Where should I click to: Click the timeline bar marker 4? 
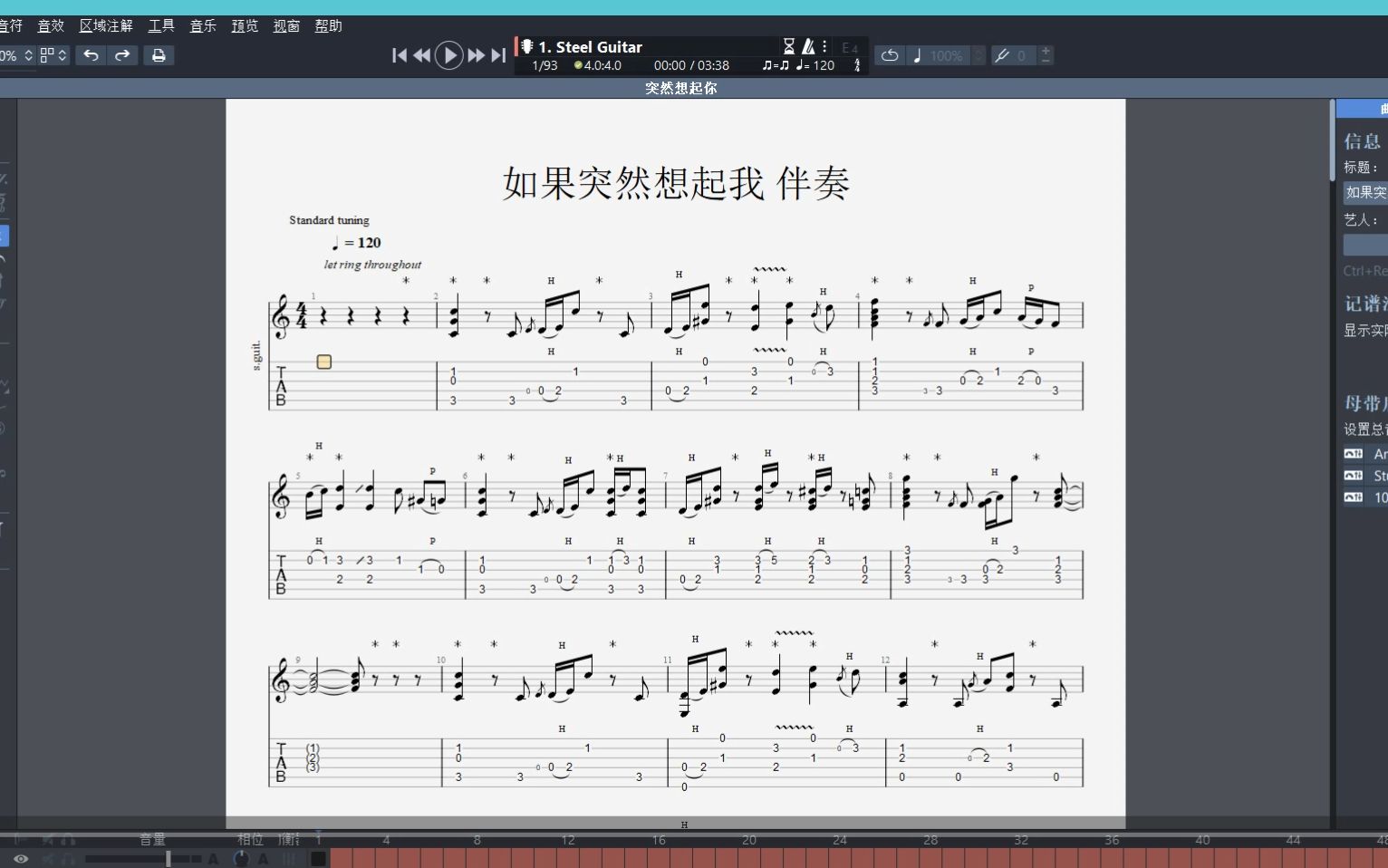pos(386,840)
